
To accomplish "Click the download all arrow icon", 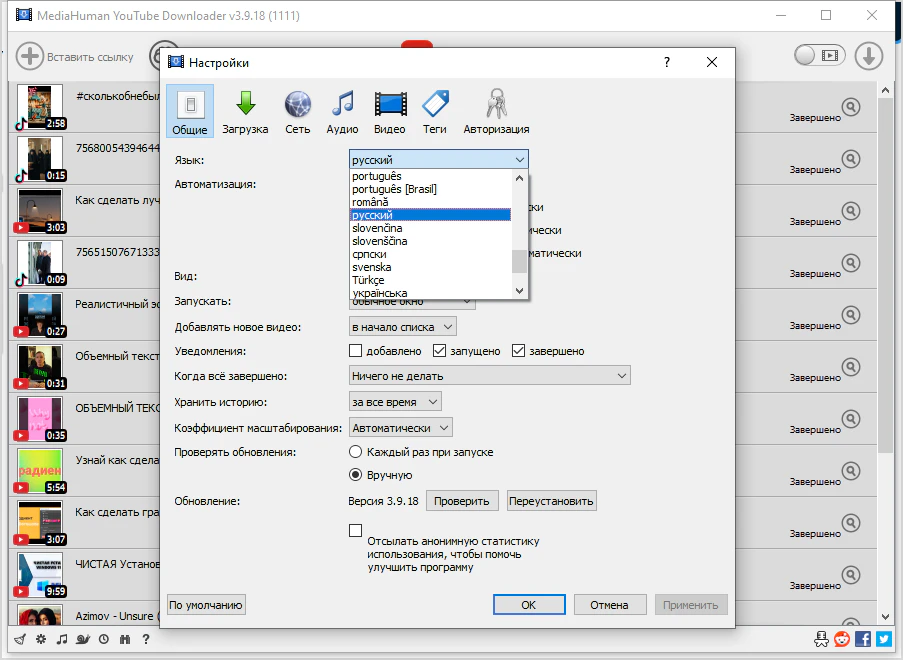I will coord(868,56).
